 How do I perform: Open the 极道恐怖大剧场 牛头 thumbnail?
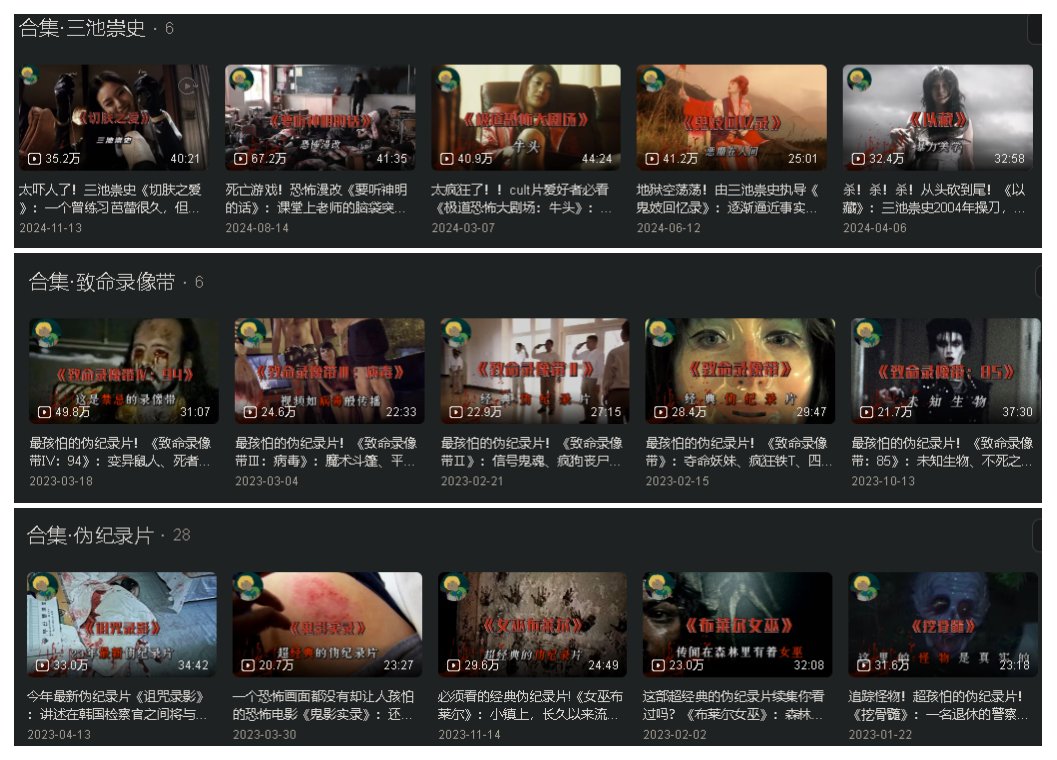[526, 117]
